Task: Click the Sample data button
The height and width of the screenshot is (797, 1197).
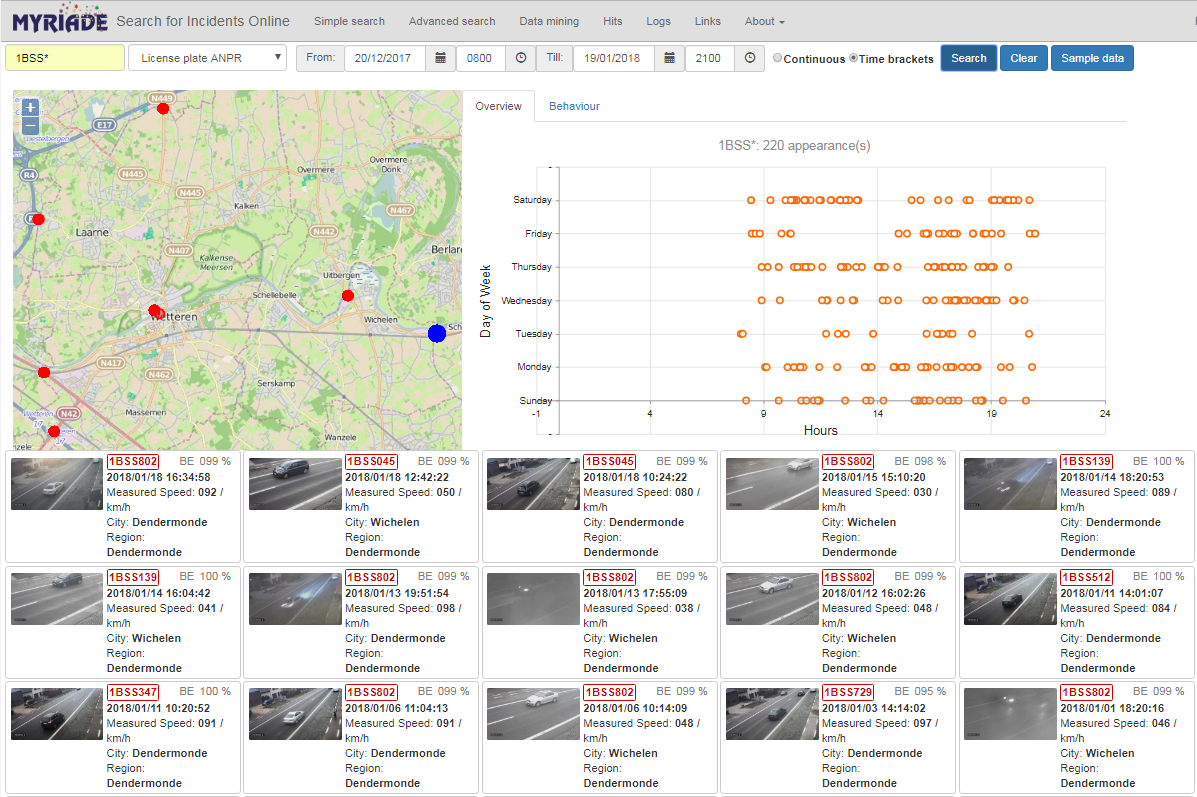Action: pos(1092,58)
